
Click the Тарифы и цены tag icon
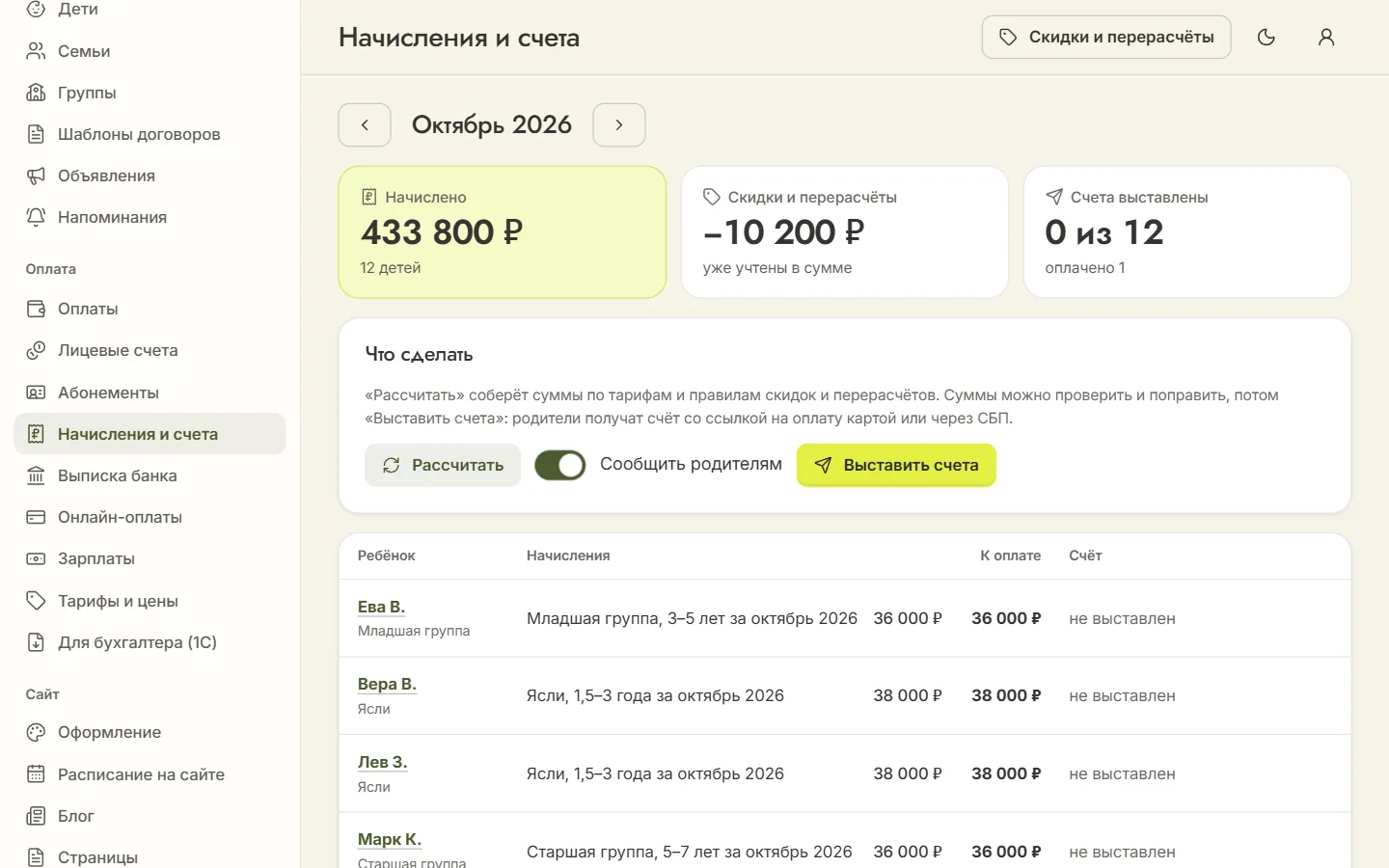point(36,601)
